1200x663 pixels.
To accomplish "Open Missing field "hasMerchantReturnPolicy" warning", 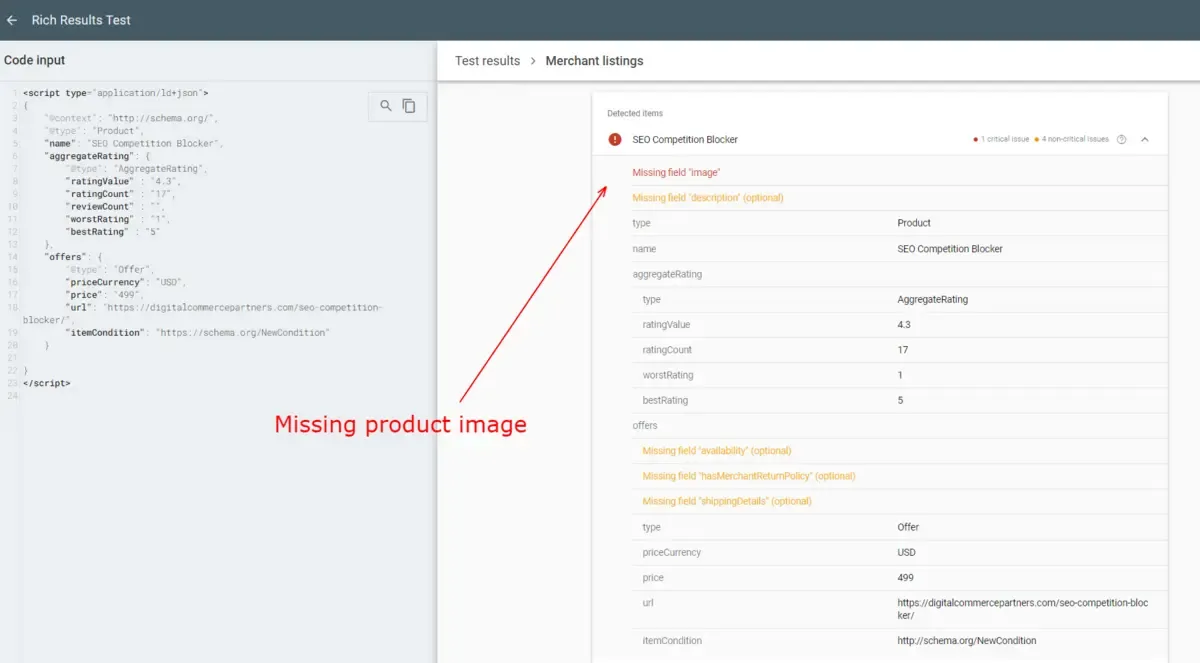I will click(x=748, y=476).
